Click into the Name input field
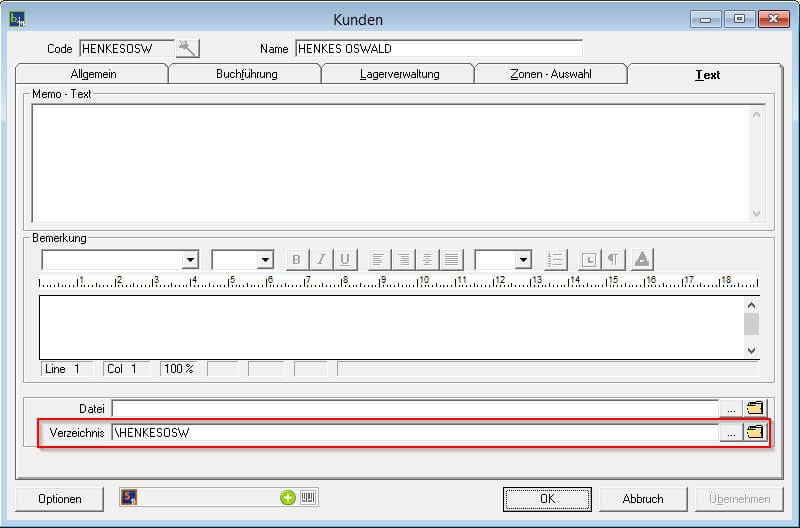800x528 pixels. click(x=439, y=49)
